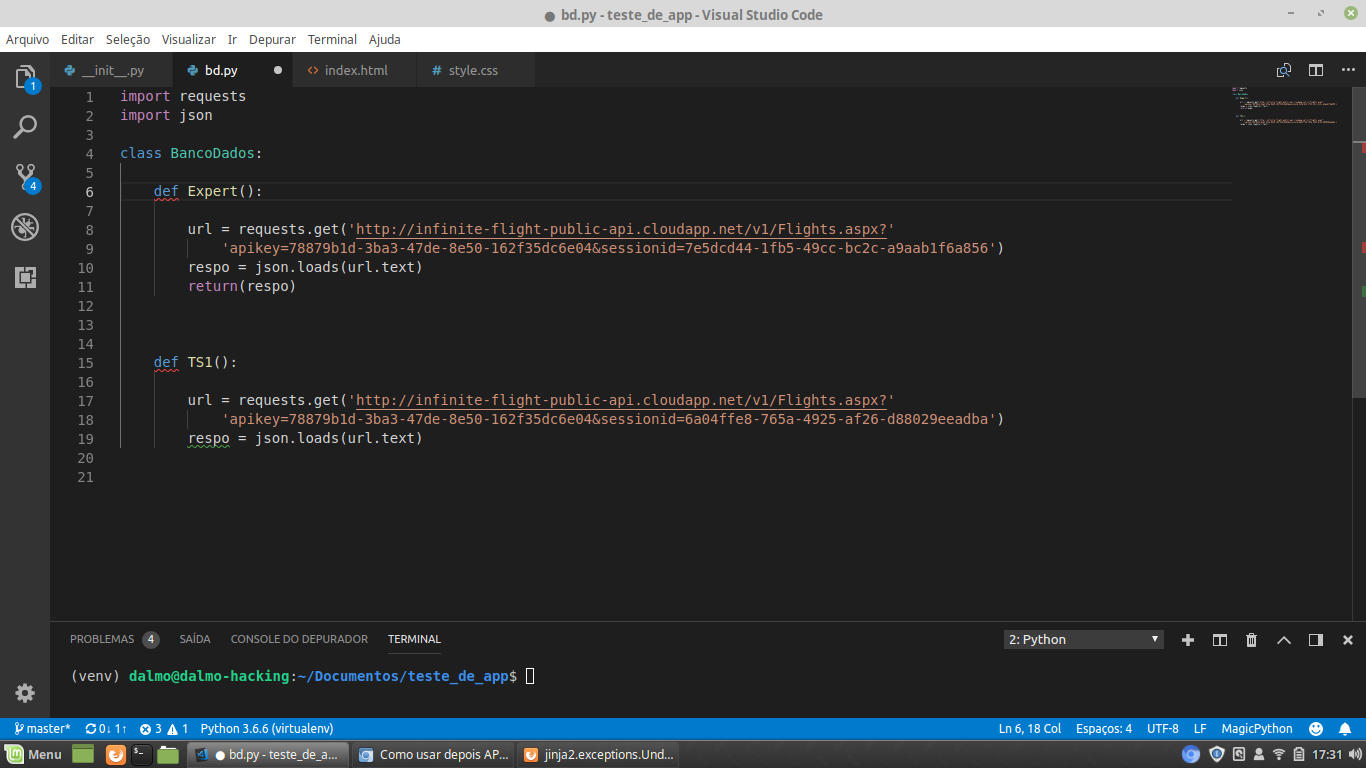Click 'class BancoDados:' on line 4
1366x768 pixels.
(191, 153)
